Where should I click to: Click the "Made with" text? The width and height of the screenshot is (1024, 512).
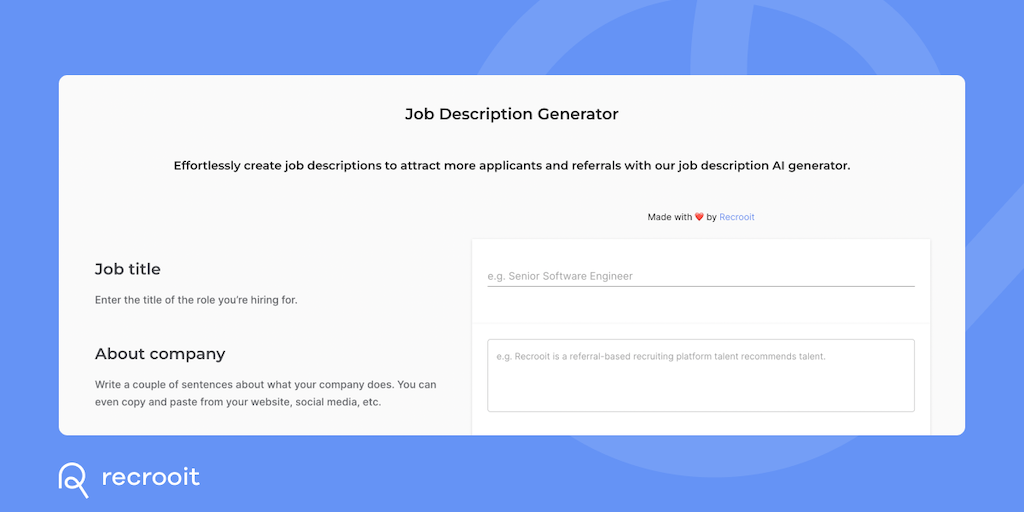[x=669, y=217]
